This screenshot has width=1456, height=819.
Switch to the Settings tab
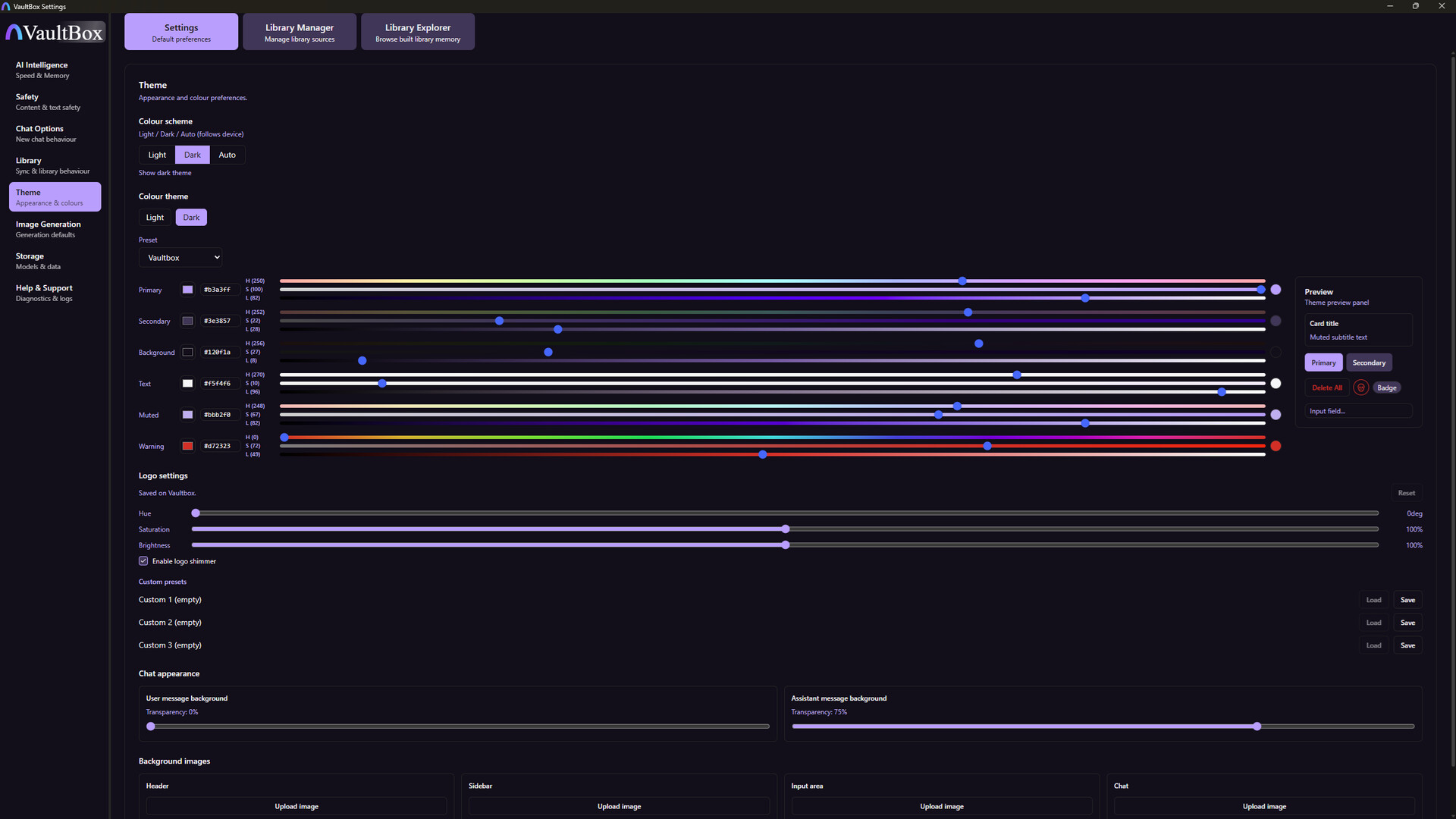181,32
